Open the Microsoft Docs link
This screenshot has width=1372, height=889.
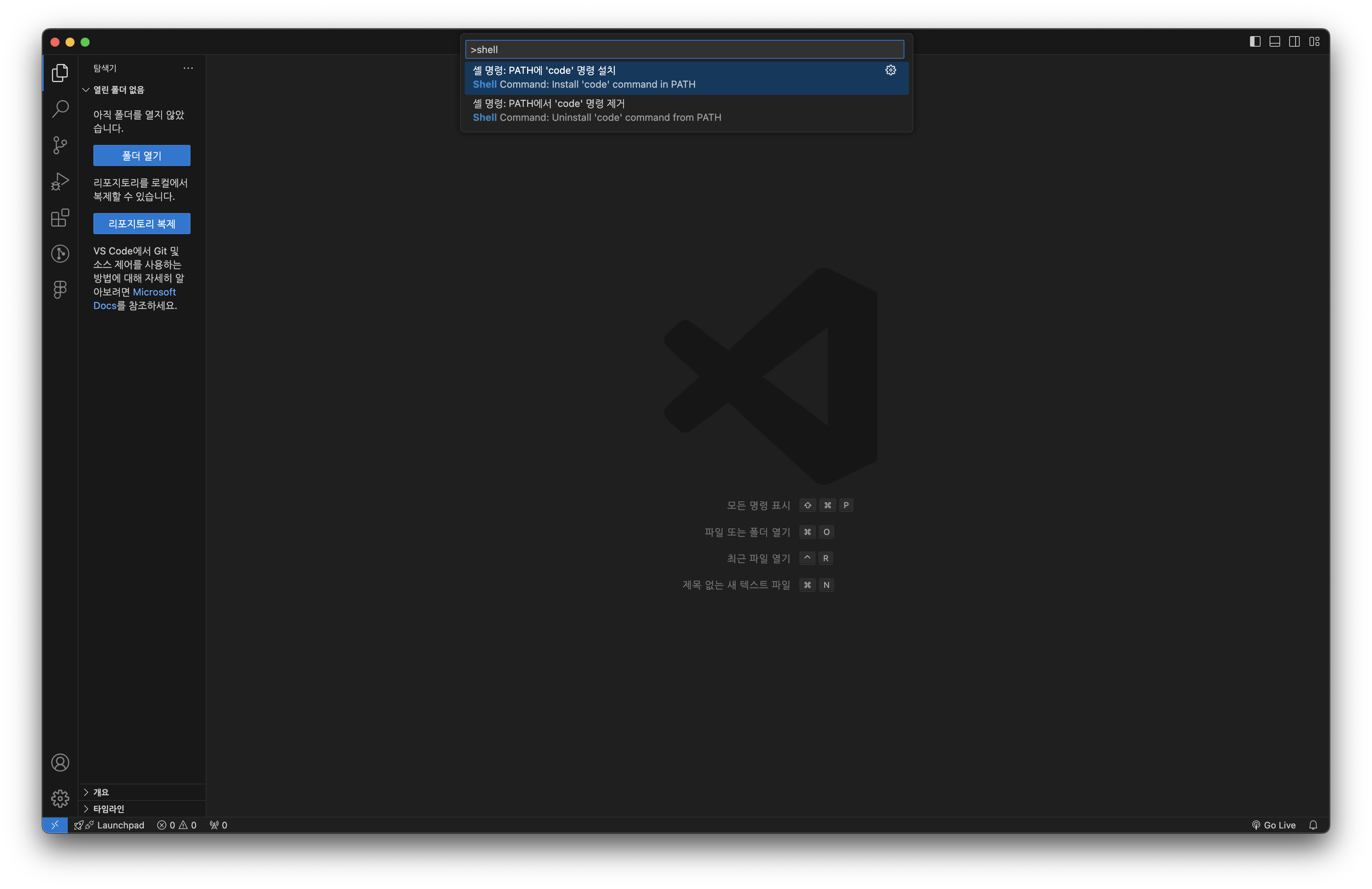pyautogui.click(x=154, y=292)
